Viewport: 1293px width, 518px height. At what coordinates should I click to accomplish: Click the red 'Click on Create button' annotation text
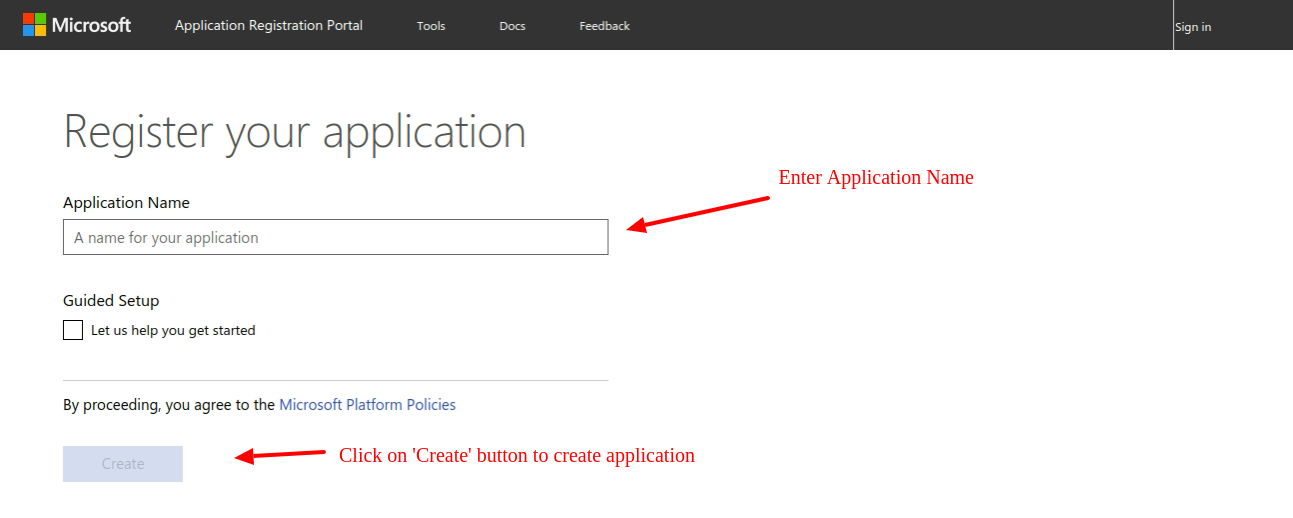tap(516, 455)
